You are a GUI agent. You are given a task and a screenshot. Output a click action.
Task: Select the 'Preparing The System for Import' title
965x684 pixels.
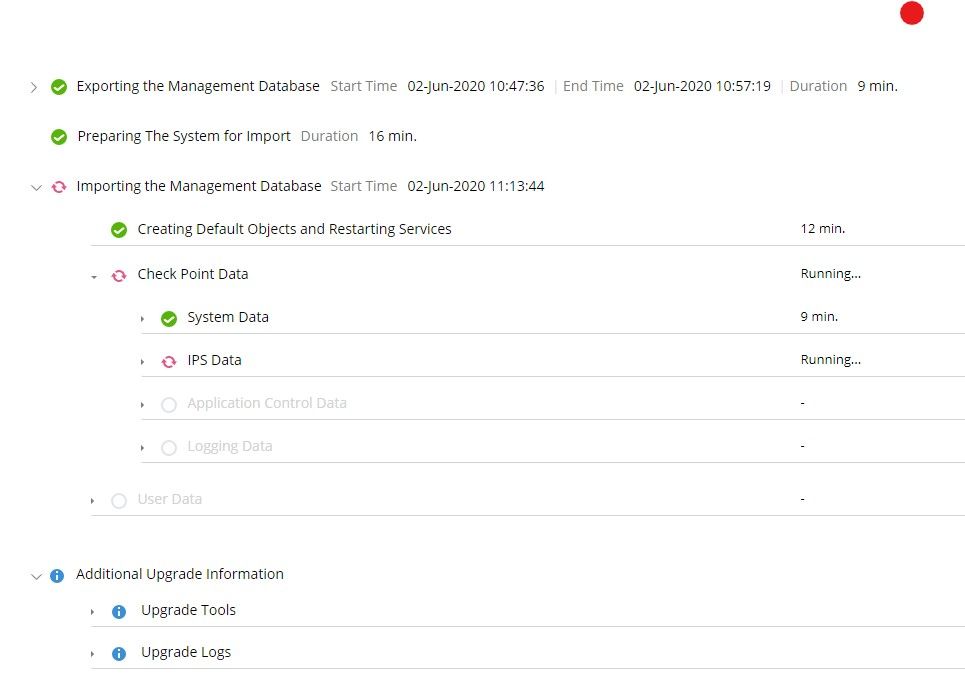[183, 136]
